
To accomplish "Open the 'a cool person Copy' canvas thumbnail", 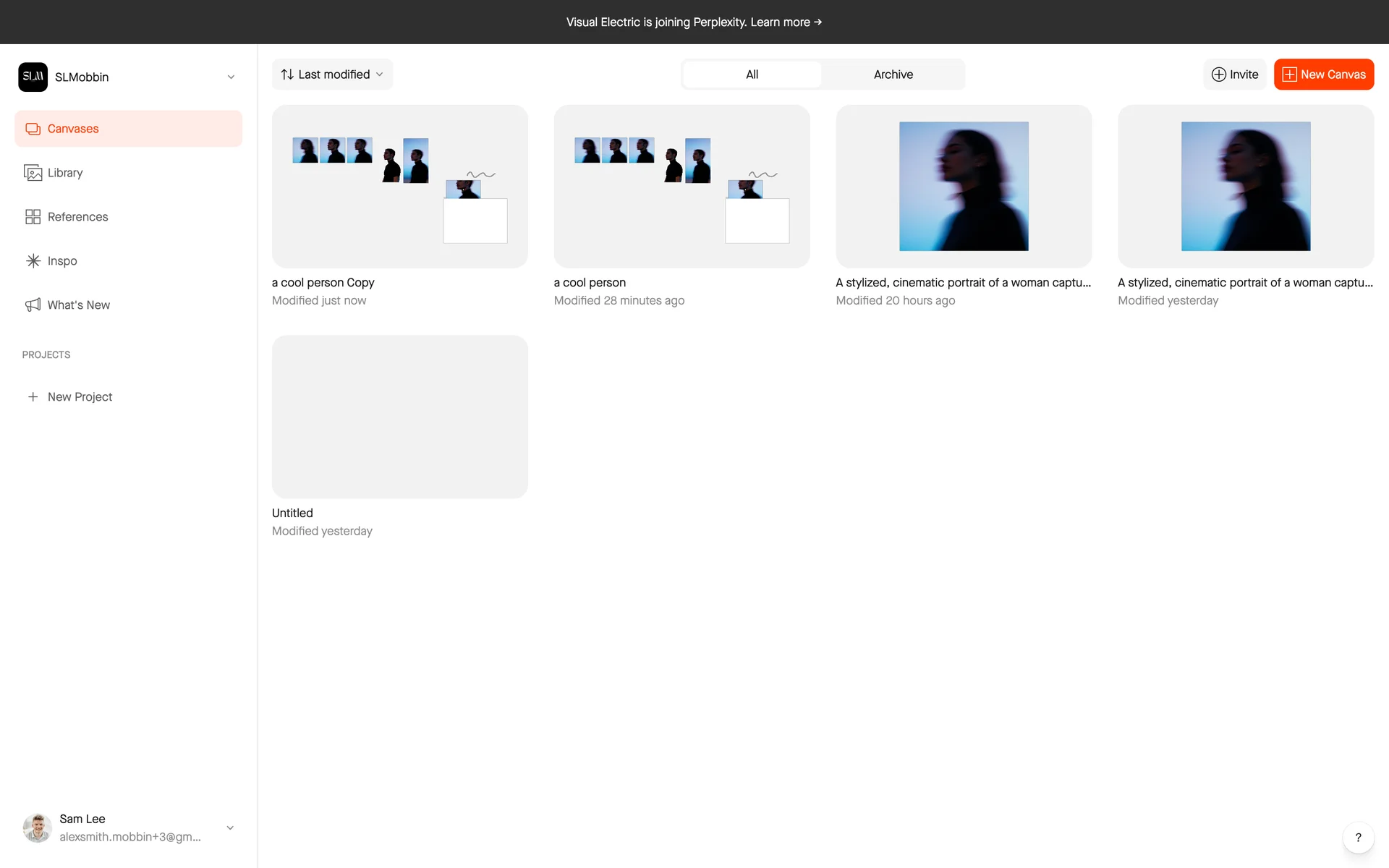I will tap(399, 187).
